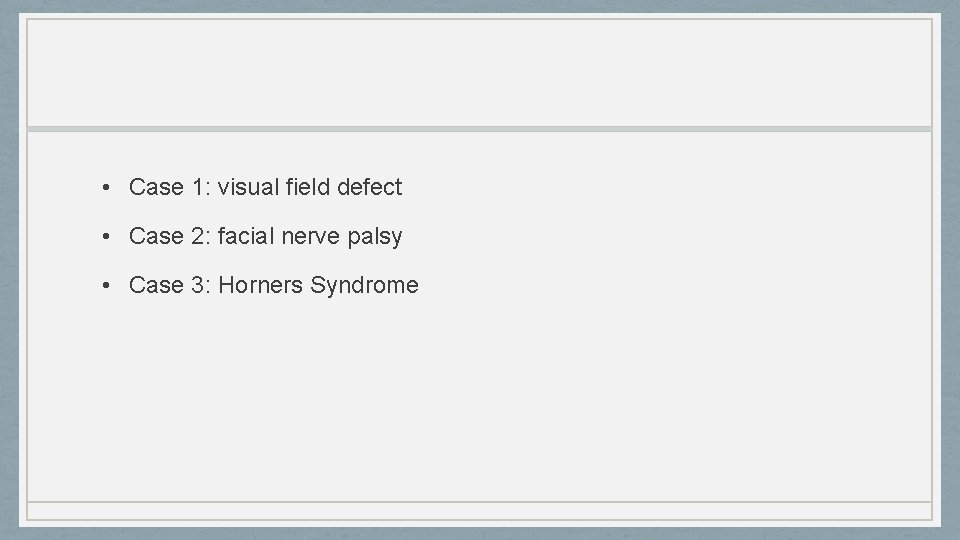Click the word "Syndrome"

[364, 286]
